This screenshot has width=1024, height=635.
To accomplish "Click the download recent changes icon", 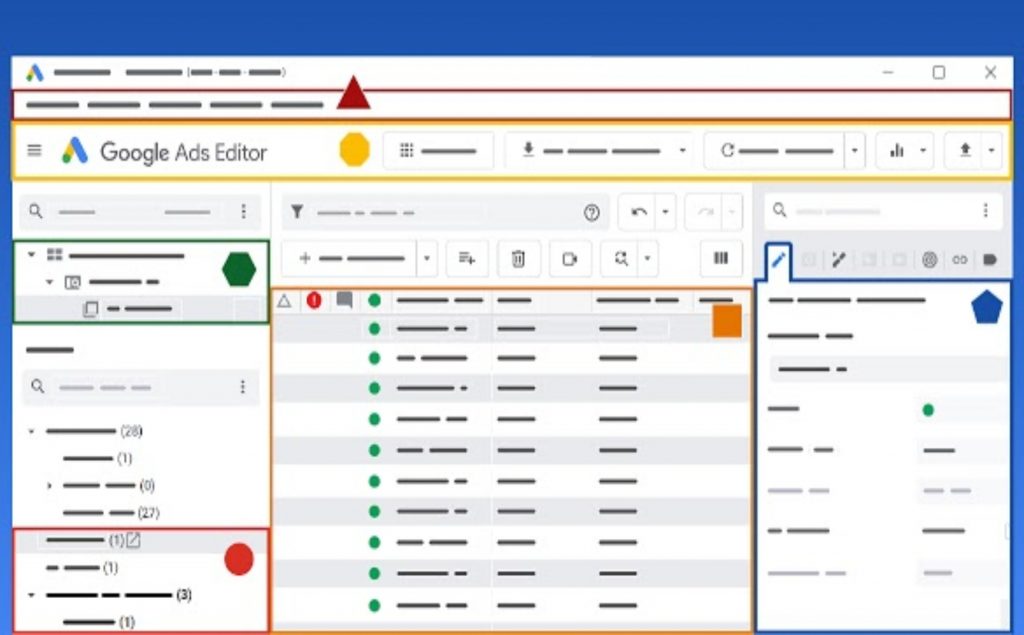I will (527, 150).
